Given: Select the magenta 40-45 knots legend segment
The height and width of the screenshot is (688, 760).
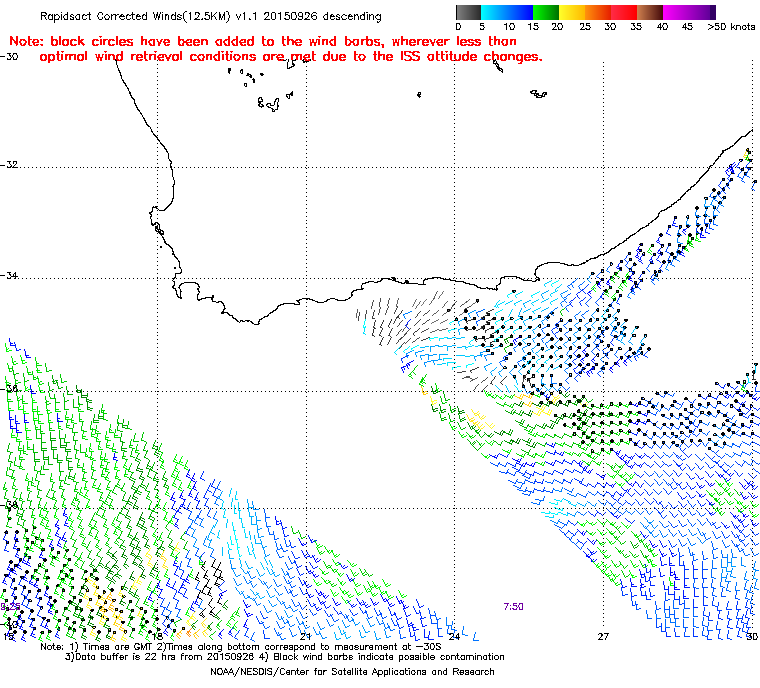Looking at the screenshot, I should point(676,12).
